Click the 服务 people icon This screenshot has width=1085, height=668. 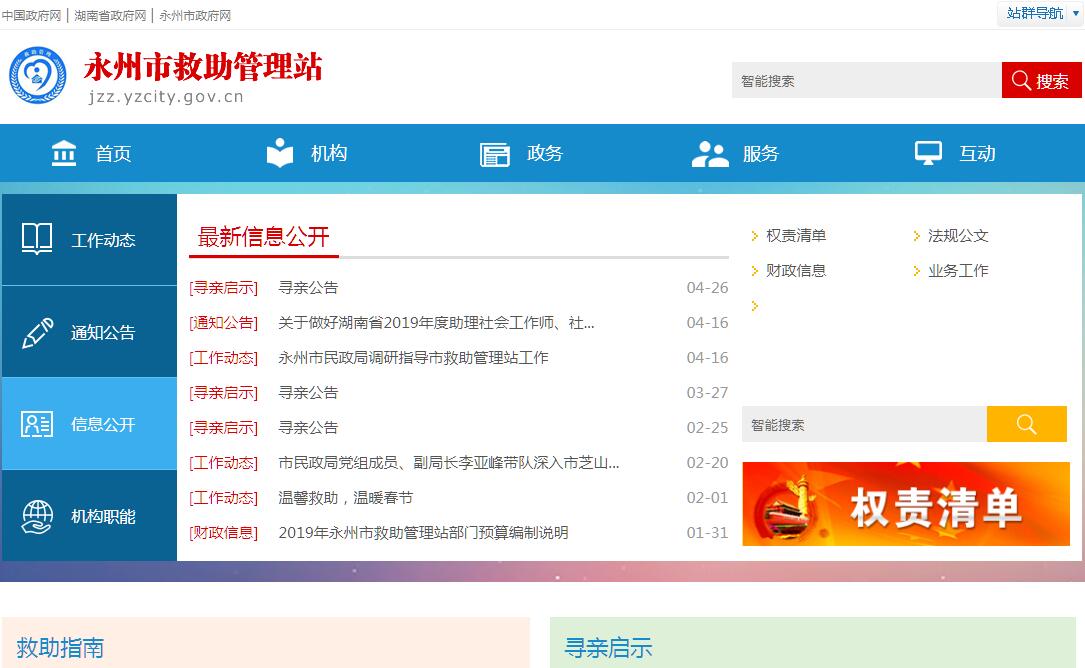[x=710, y=154]
